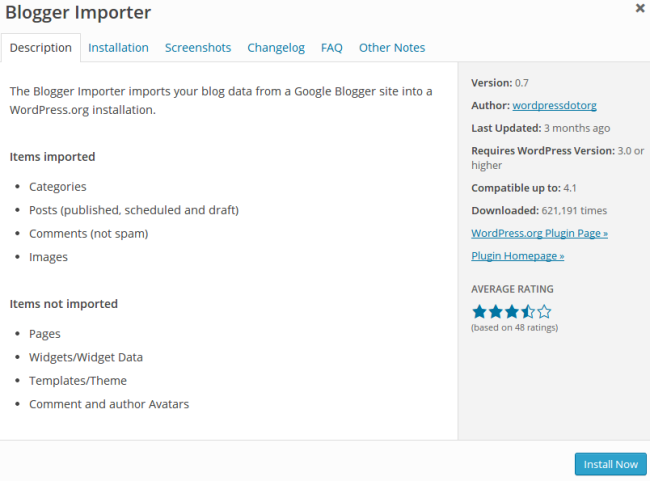The image size is (650, 481).
Task: Go to the Other Notes tab
Action: [392, 48]
